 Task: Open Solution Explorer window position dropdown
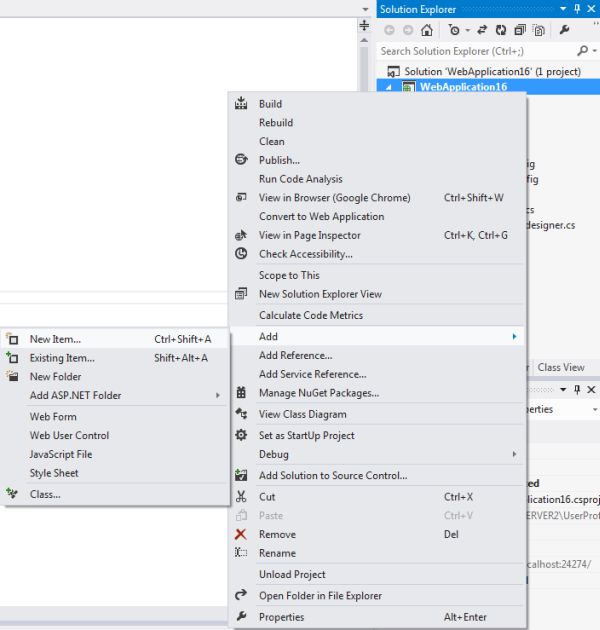563,9
